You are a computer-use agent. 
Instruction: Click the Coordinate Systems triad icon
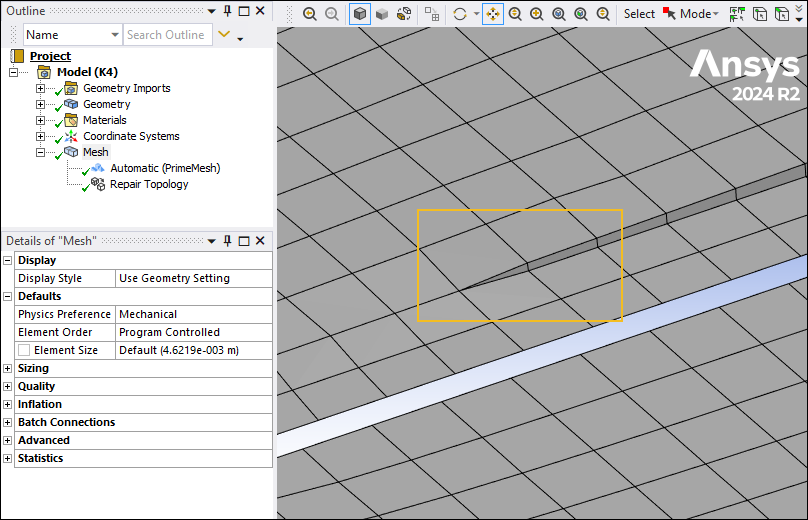click(x=71, y=136)
